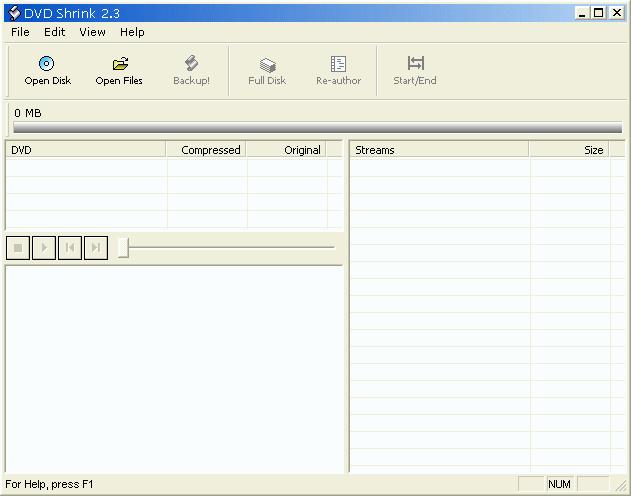Click the 'For Help, press F1' status text

pyautogui.click(x=49, y=484)
